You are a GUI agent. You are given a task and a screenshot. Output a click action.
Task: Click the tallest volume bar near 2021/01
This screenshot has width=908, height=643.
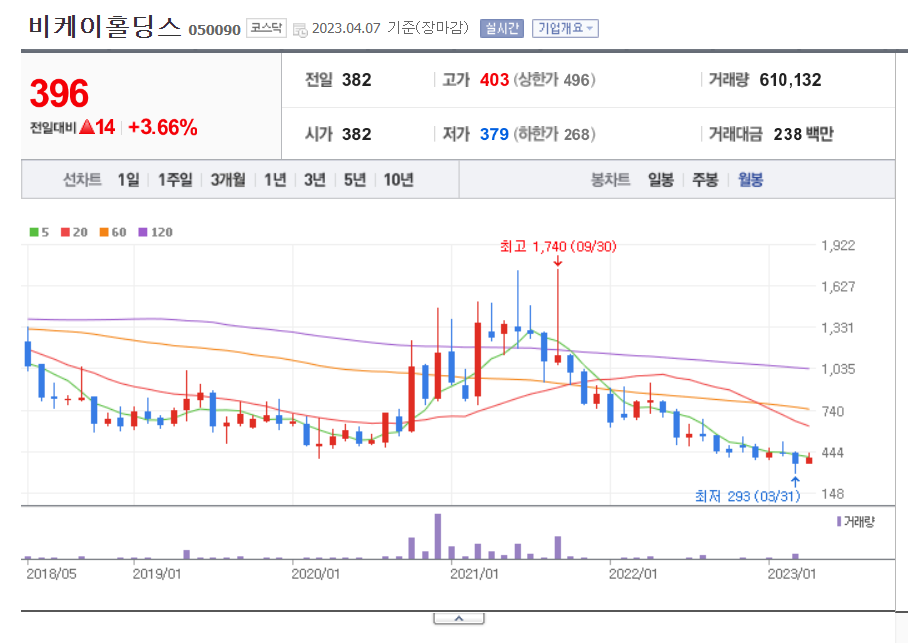tap(438, 536)
